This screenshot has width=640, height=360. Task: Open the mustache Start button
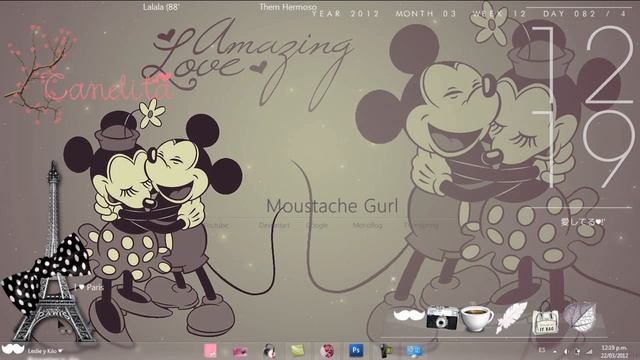(x=13, y=350)
